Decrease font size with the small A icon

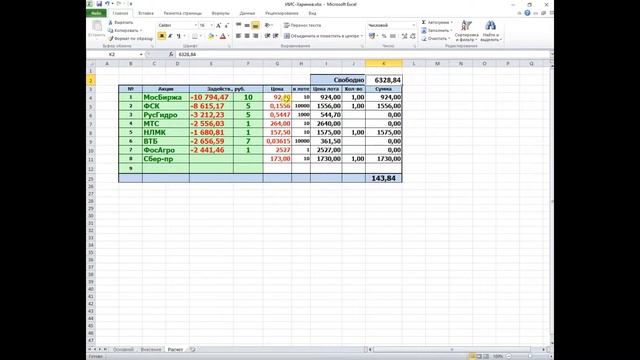point(227,25)
